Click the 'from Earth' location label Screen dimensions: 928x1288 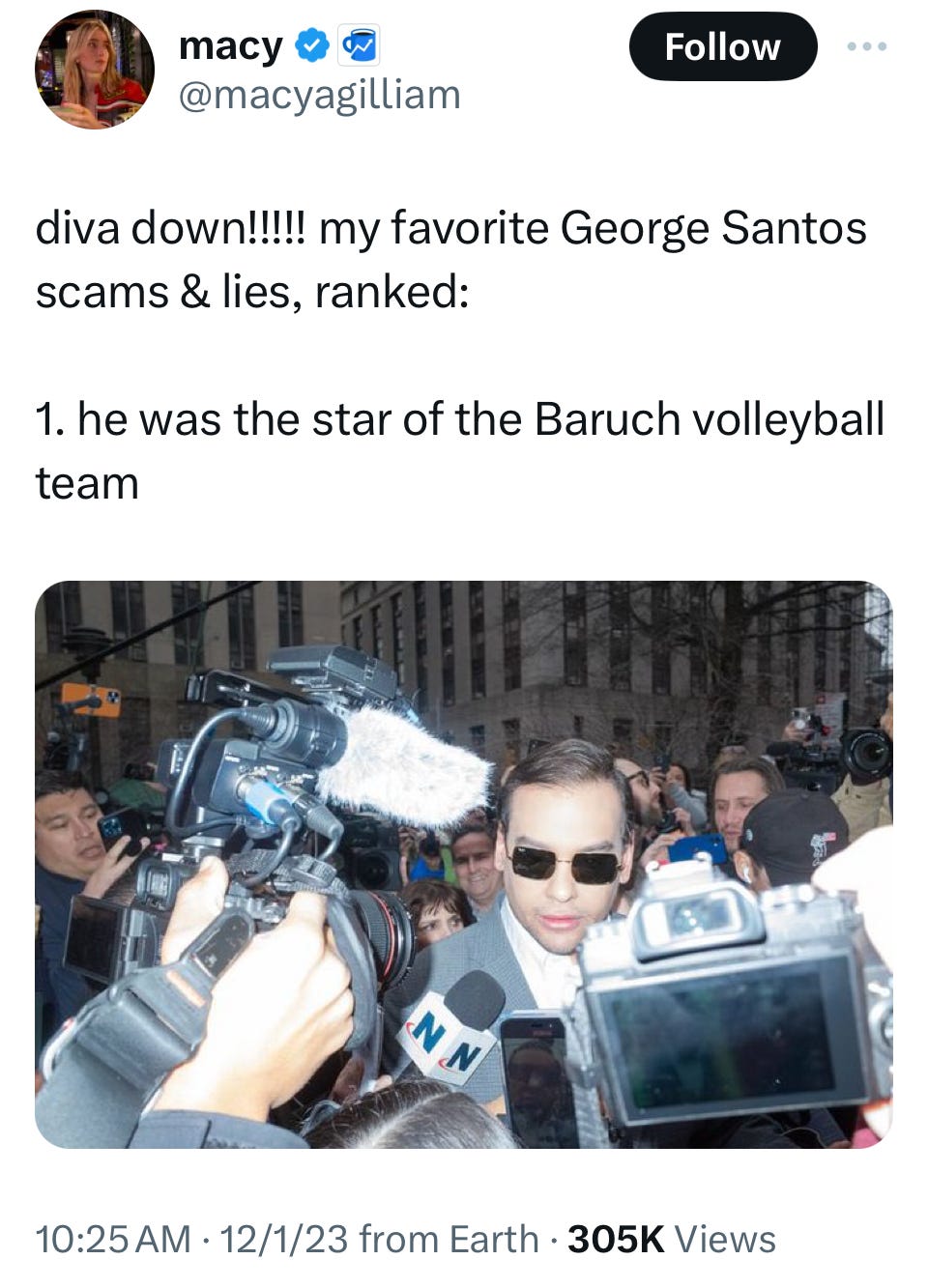pos(449,1239)
